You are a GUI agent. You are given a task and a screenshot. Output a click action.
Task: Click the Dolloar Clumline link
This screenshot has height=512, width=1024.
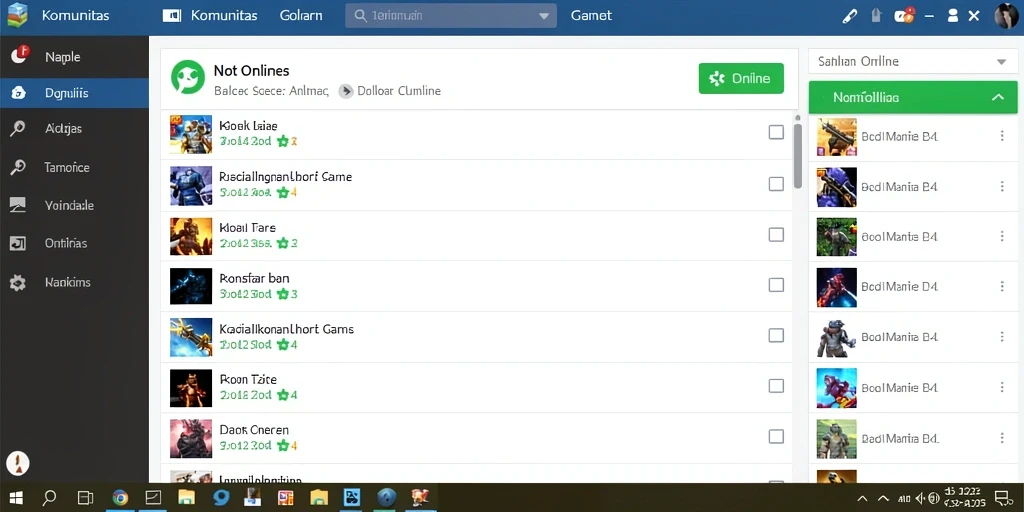pos(399,91)
